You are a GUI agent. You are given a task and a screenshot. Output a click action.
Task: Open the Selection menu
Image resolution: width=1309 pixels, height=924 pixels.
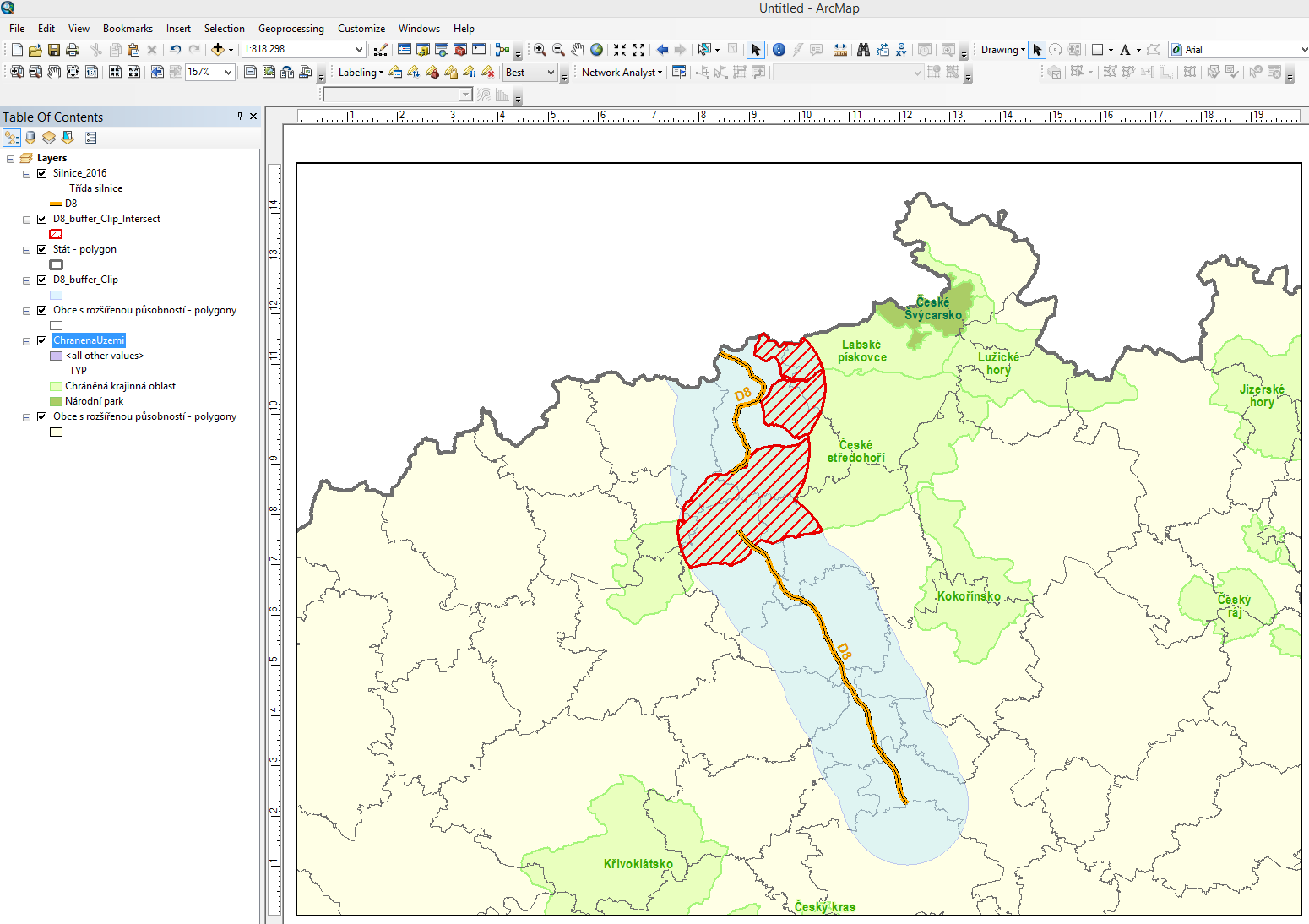coord(225,29)
